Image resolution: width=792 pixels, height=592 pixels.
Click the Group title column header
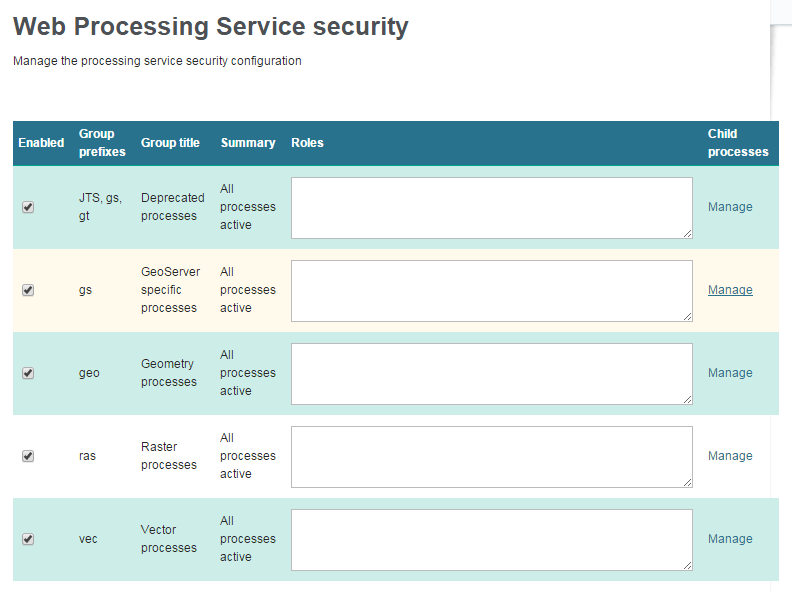pyautogui.click(x=170, y=143)
